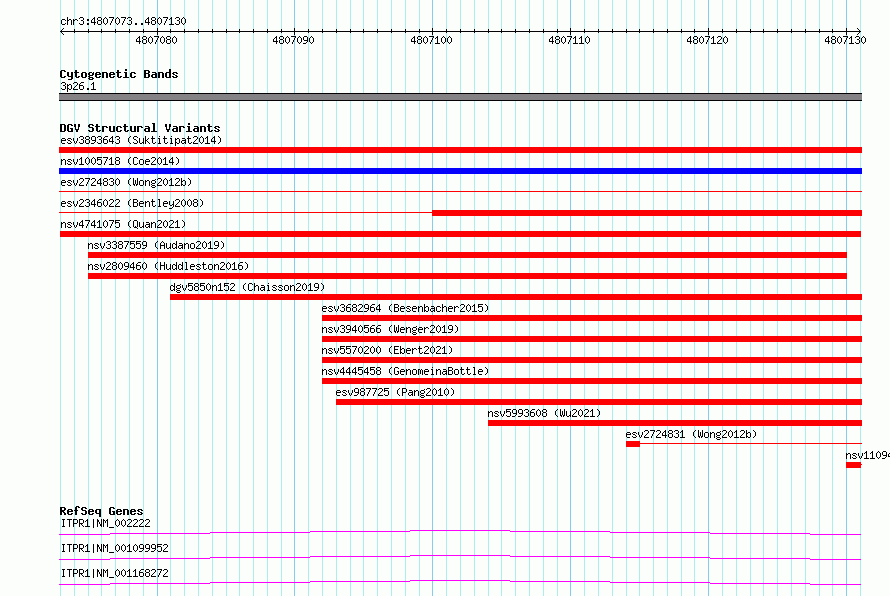The image size is (890, 596).
Task: Click the DGV Structural Variants track title
Action: (x=140, y=128)
